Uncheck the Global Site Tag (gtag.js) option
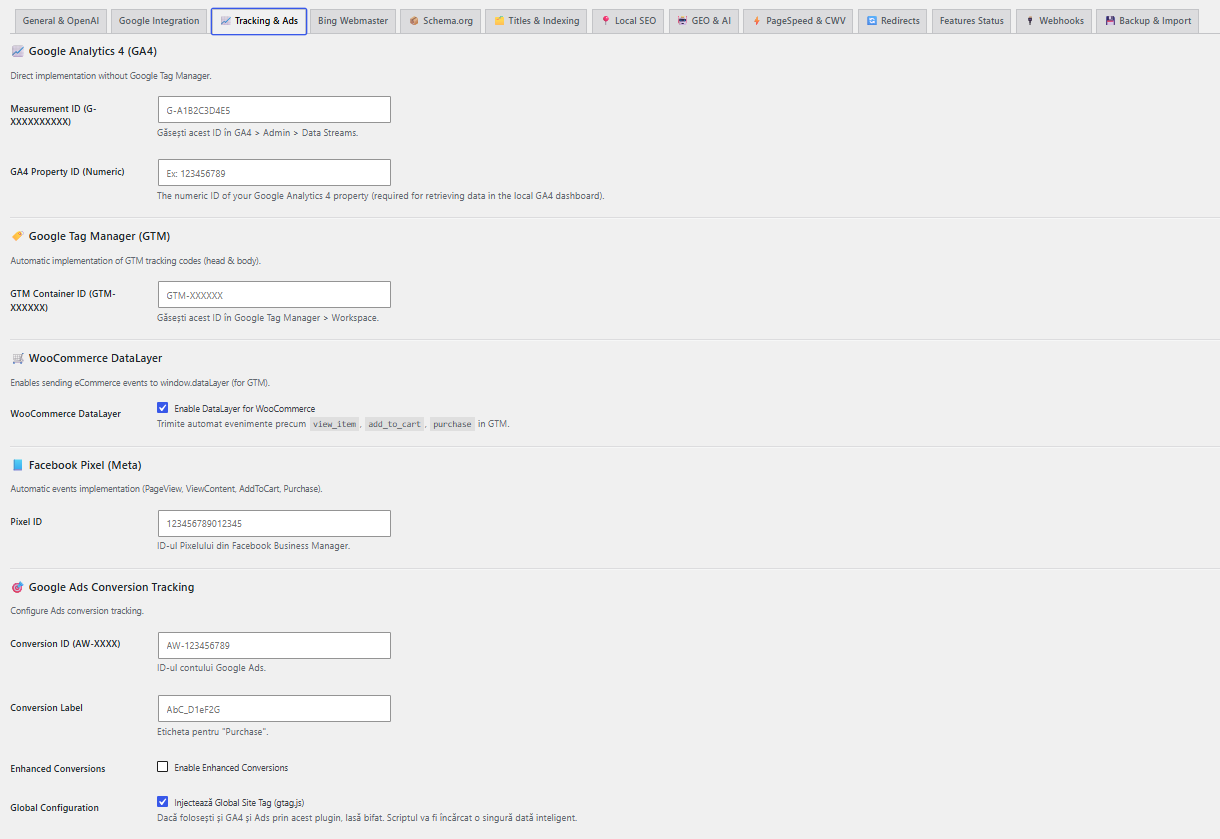Screen dimensions: 1220x839 tap(163, 801)
